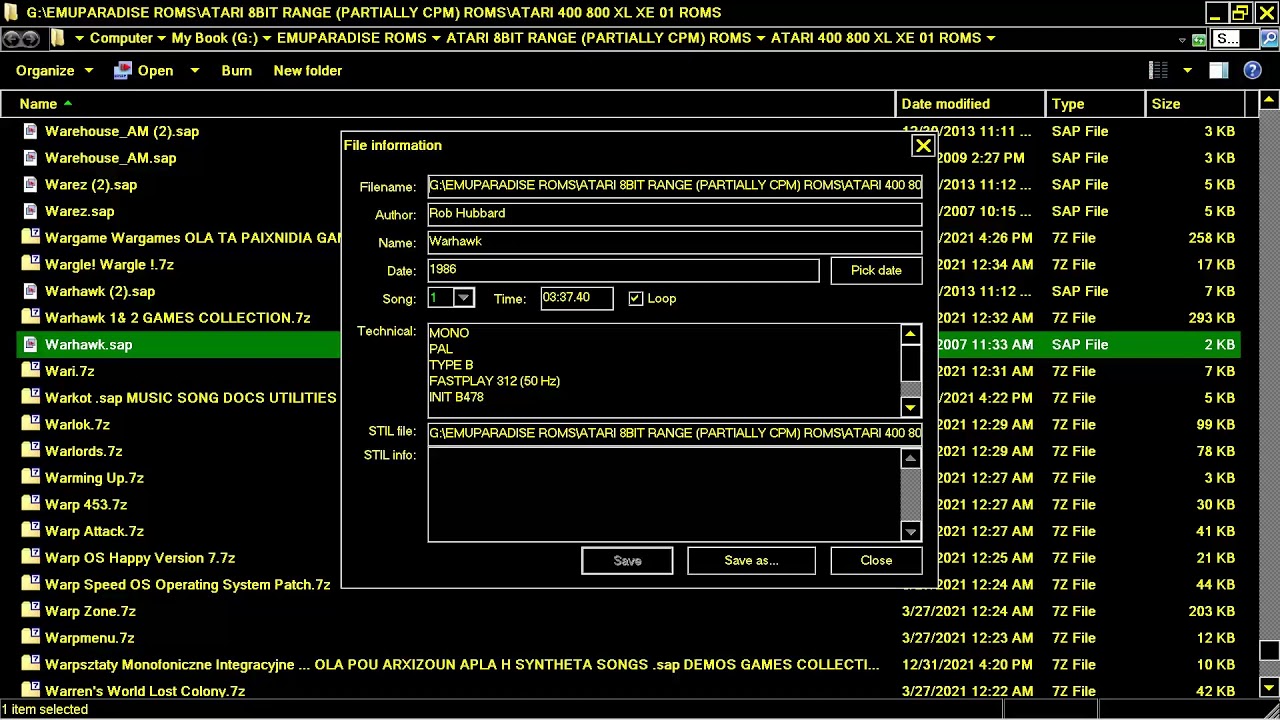Select the Warp 453.7z archive icon

[30, 505]
